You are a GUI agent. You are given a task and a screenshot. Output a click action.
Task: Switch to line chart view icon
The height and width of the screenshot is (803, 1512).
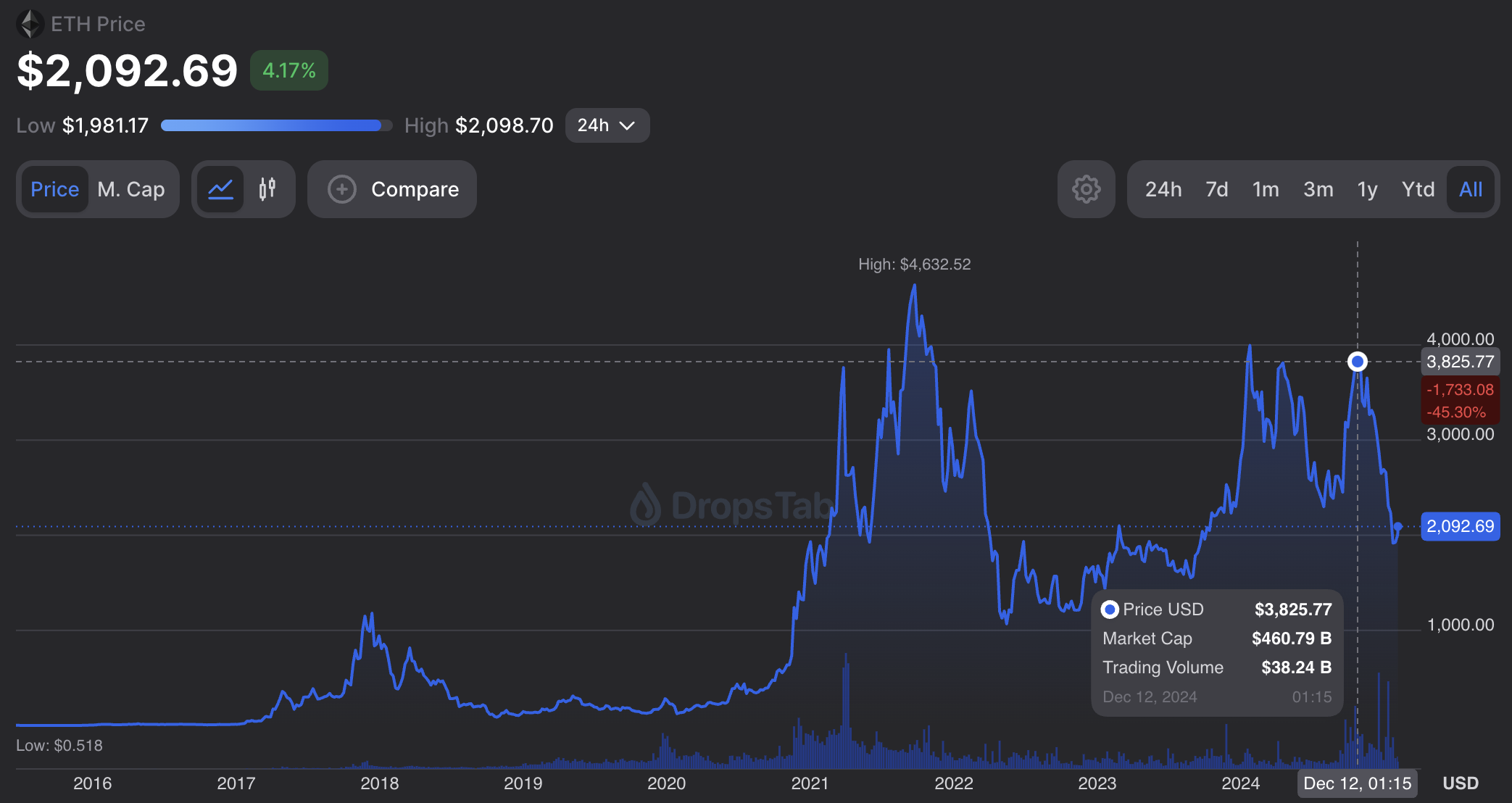click(220, 189)
